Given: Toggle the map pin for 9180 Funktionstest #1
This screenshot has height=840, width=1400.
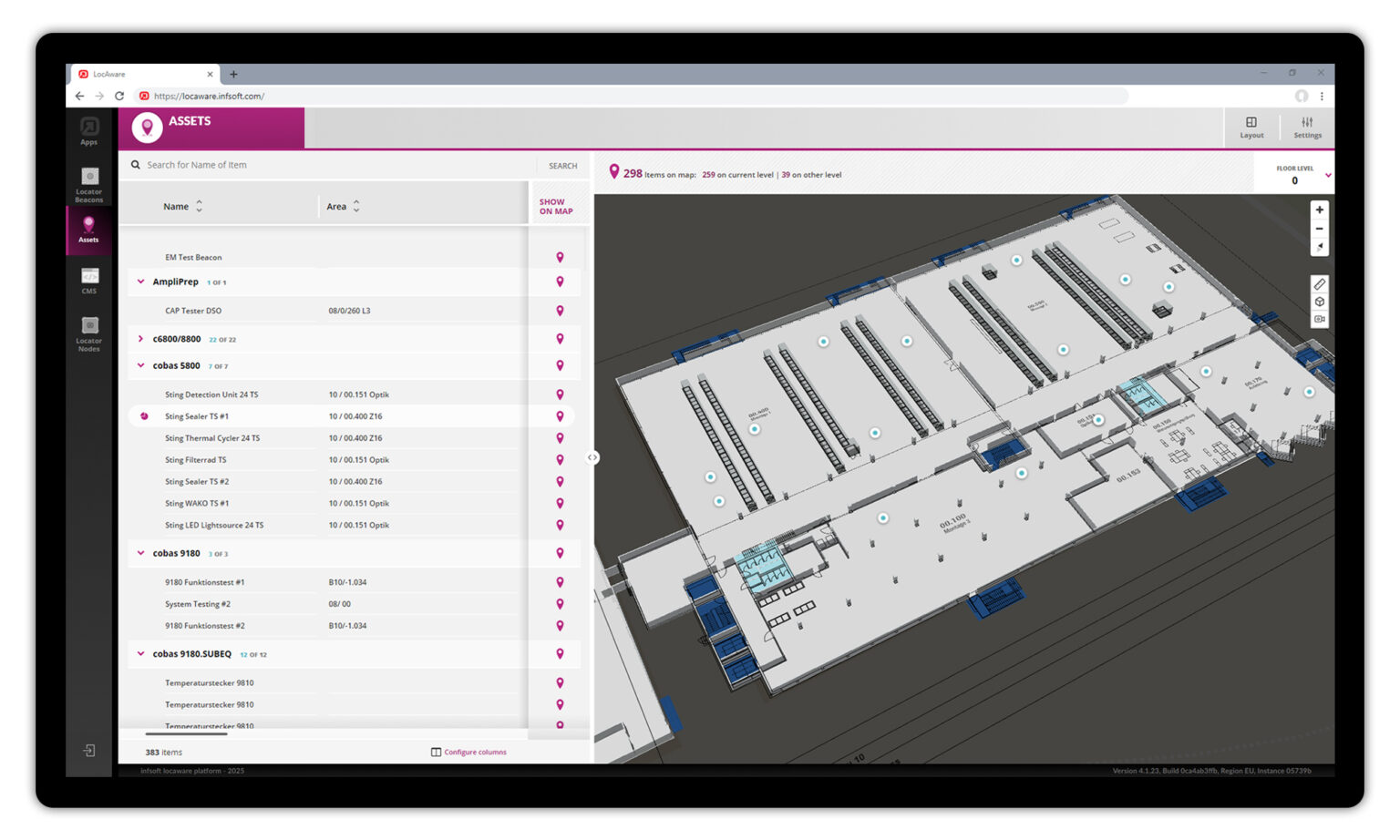Looking at the screenshot, I should [560, 581].
